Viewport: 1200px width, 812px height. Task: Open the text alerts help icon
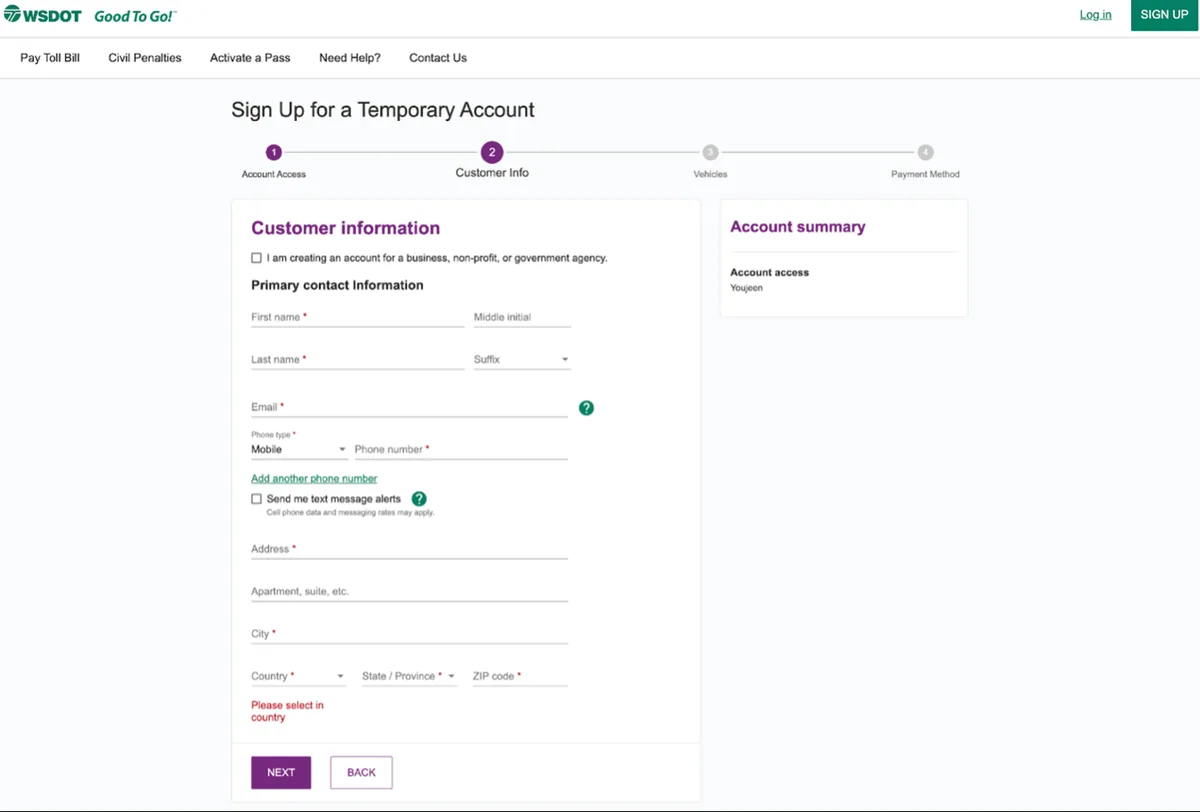point(419,499)
